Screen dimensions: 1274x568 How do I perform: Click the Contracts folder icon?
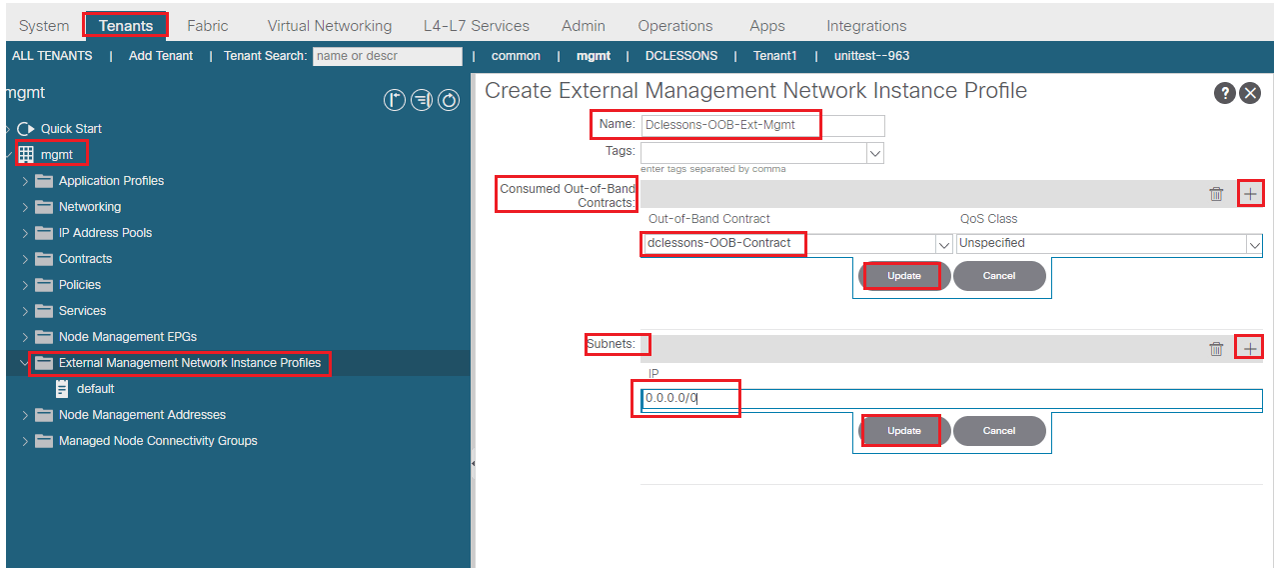pos(44,259)
